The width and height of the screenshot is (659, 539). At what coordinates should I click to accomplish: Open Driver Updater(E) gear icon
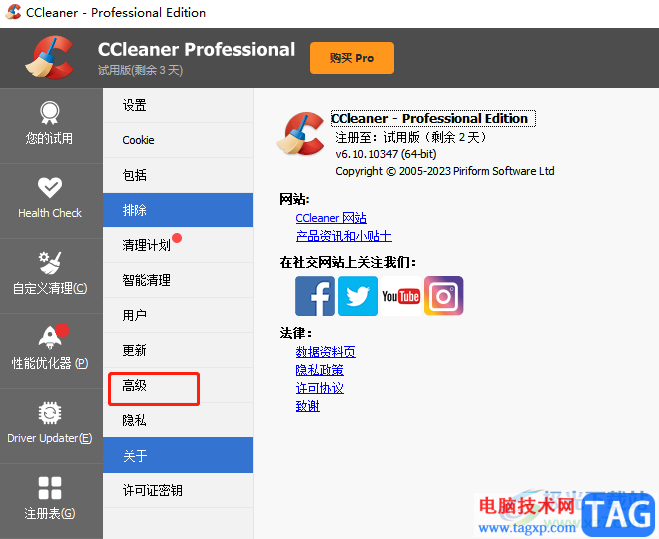click(x=50, y=413)
